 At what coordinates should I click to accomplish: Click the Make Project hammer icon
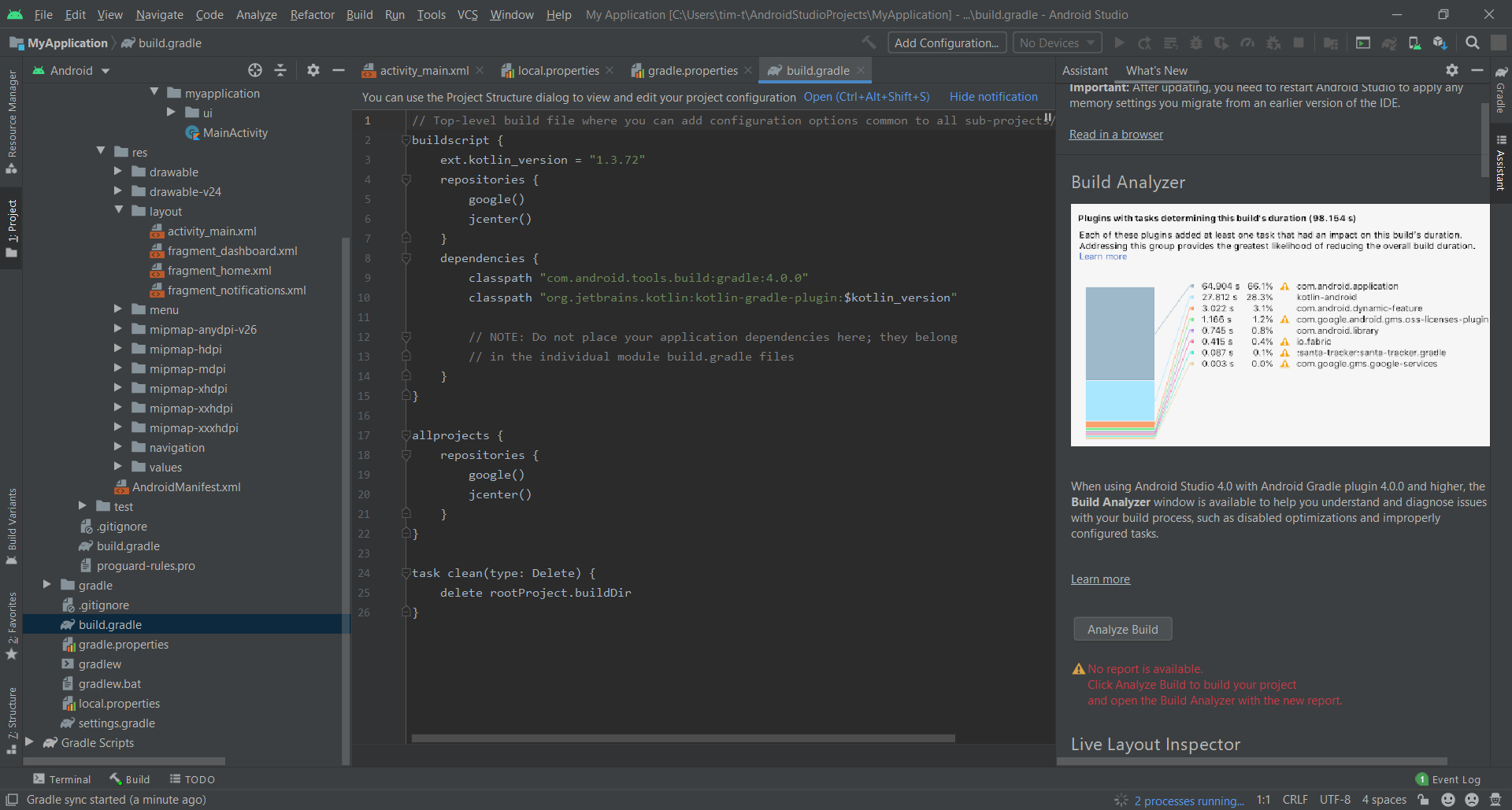(869, 43)
